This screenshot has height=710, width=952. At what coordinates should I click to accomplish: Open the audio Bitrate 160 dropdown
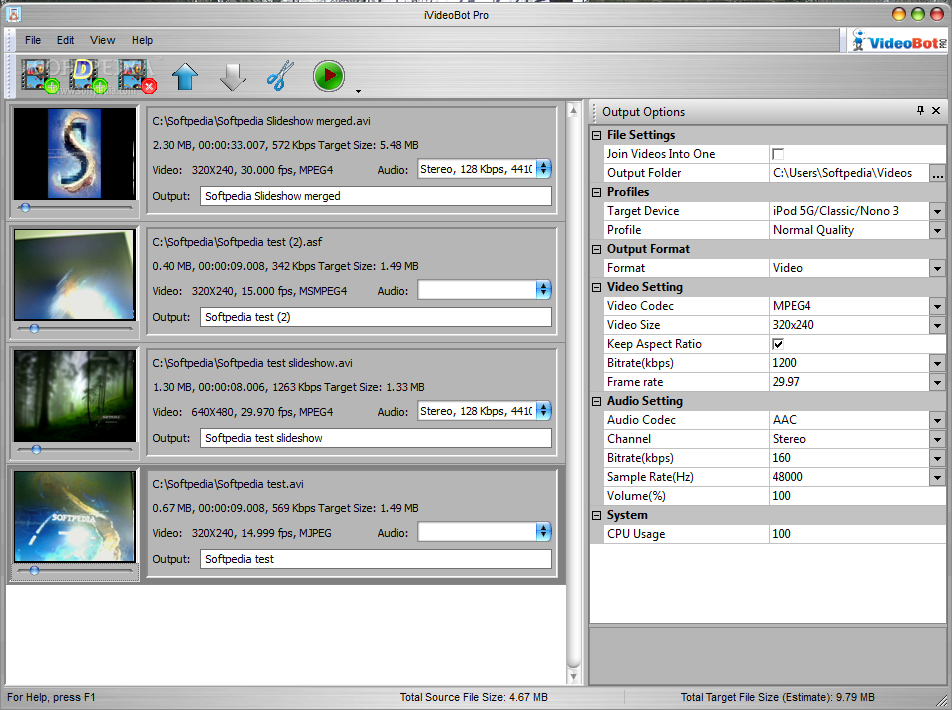tap(937, 458)
